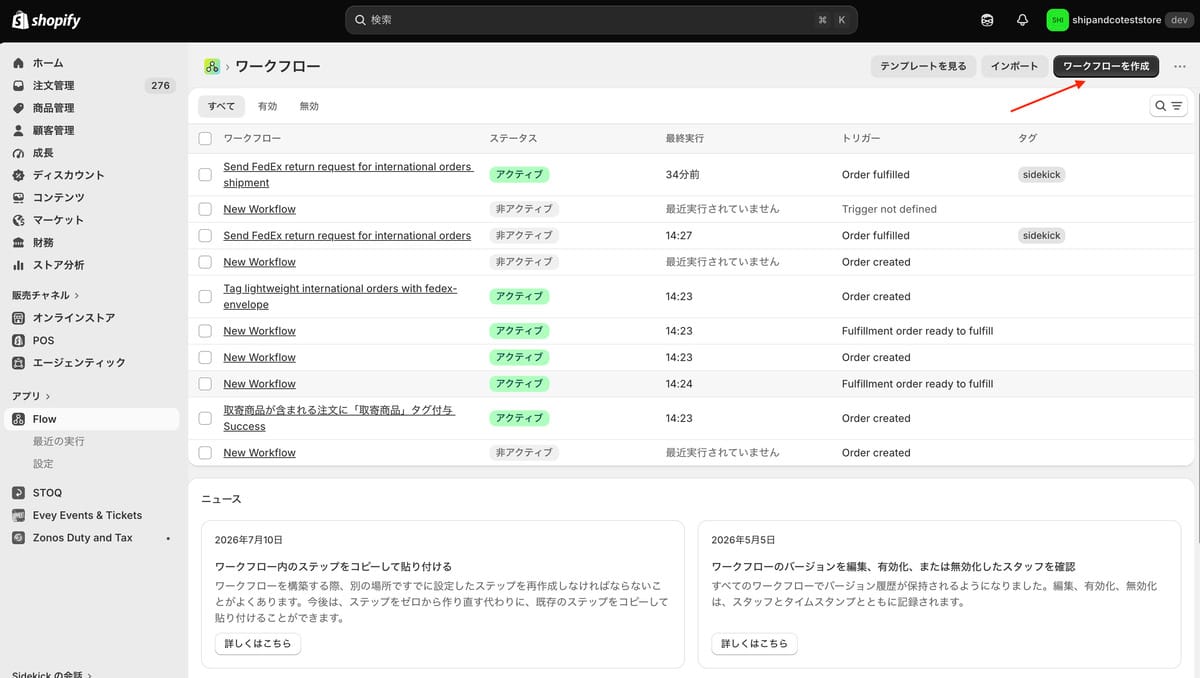The image size is (1200, 678).
Task: Check the Tag lightweight international orders row checkbox
Action: pos(205,296)
